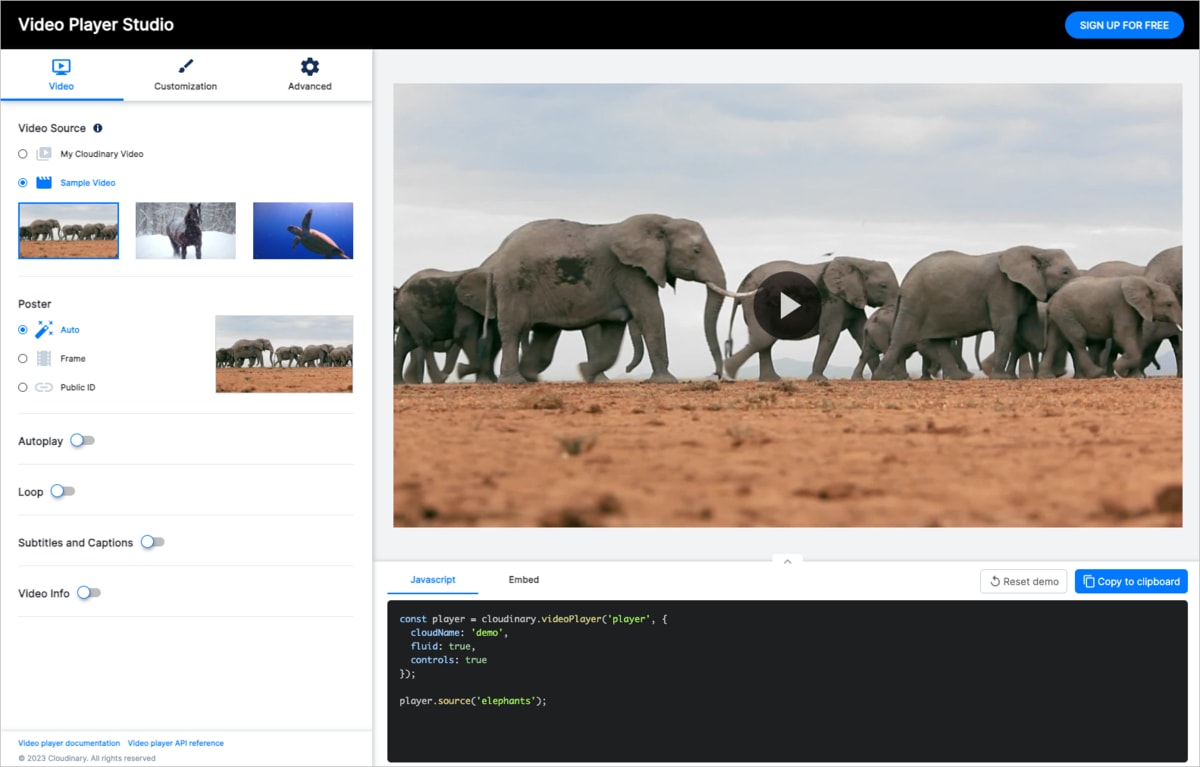Viewport: 1200px width, 767px height.
Task: Enable the Autoplay toggle
Action: coord(83,440)
